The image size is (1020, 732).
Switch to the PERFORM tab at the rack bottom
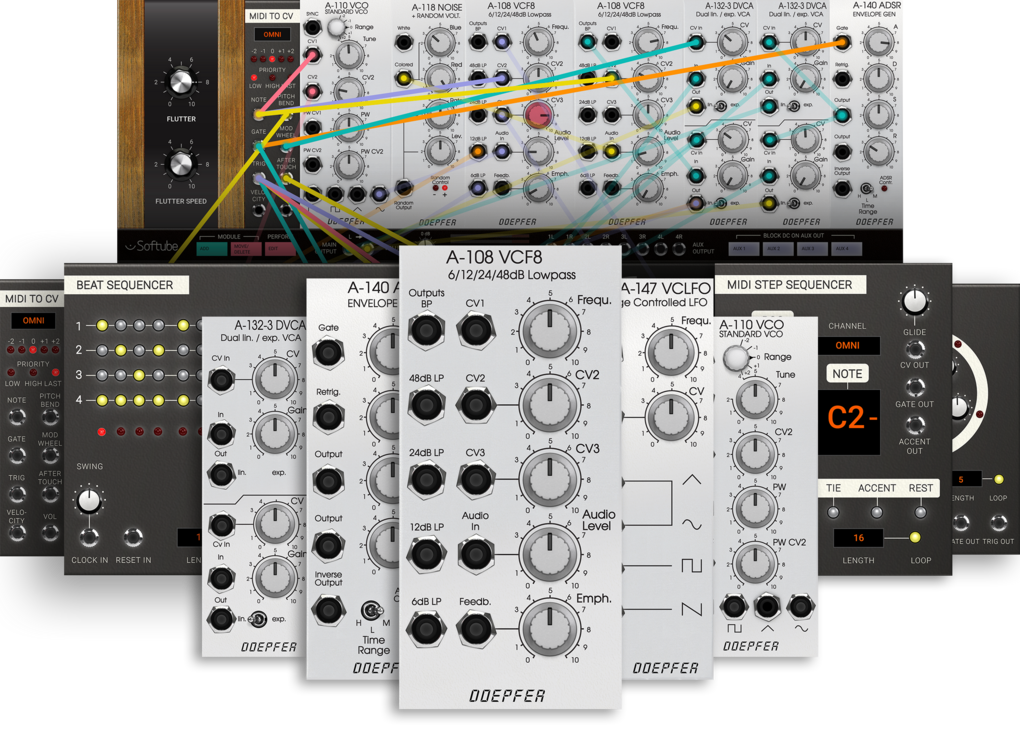pyautogui.click(x=278, y=236)
